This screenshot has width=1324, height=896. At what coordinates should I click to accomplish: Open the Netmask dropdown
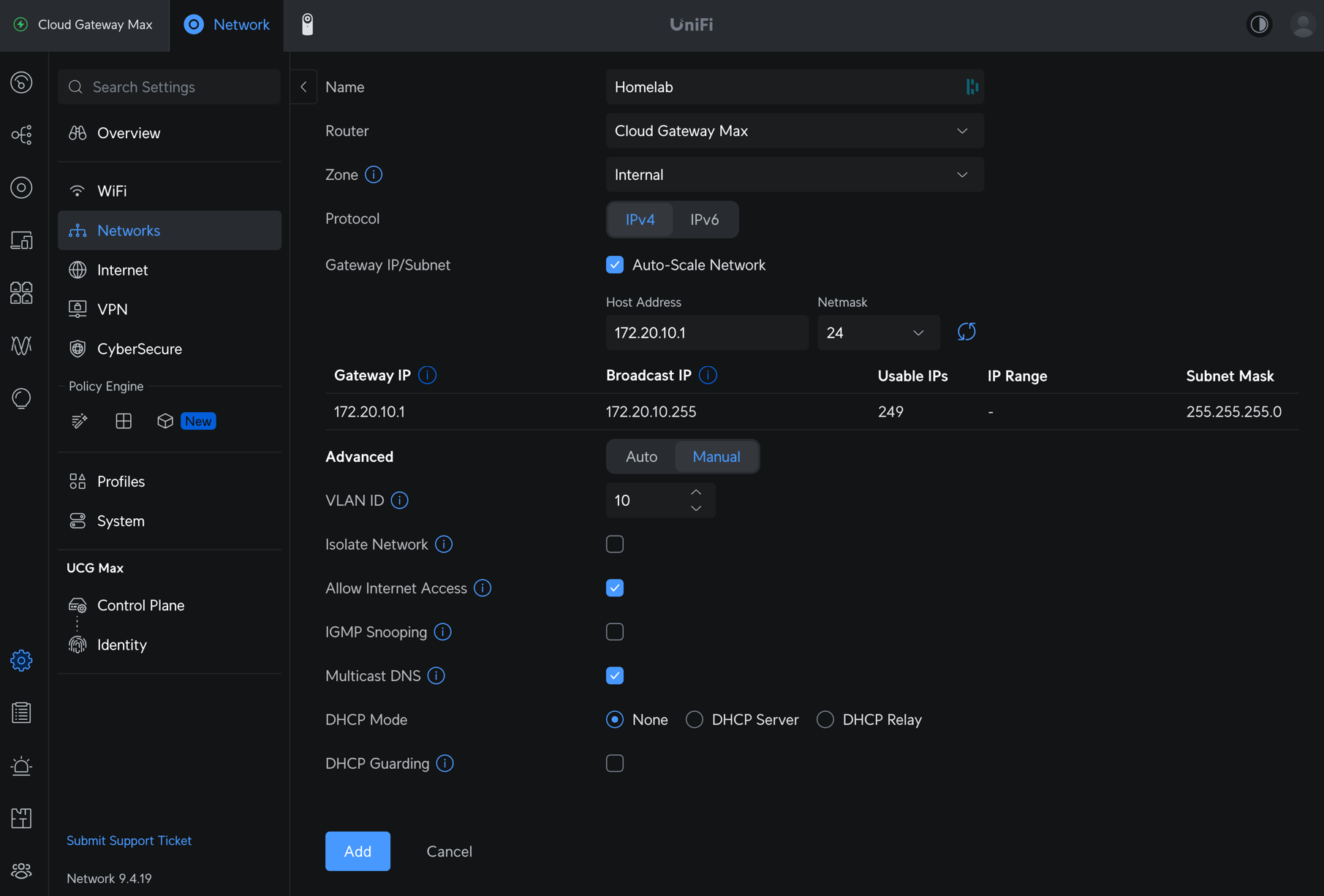(x=877, y=333)
